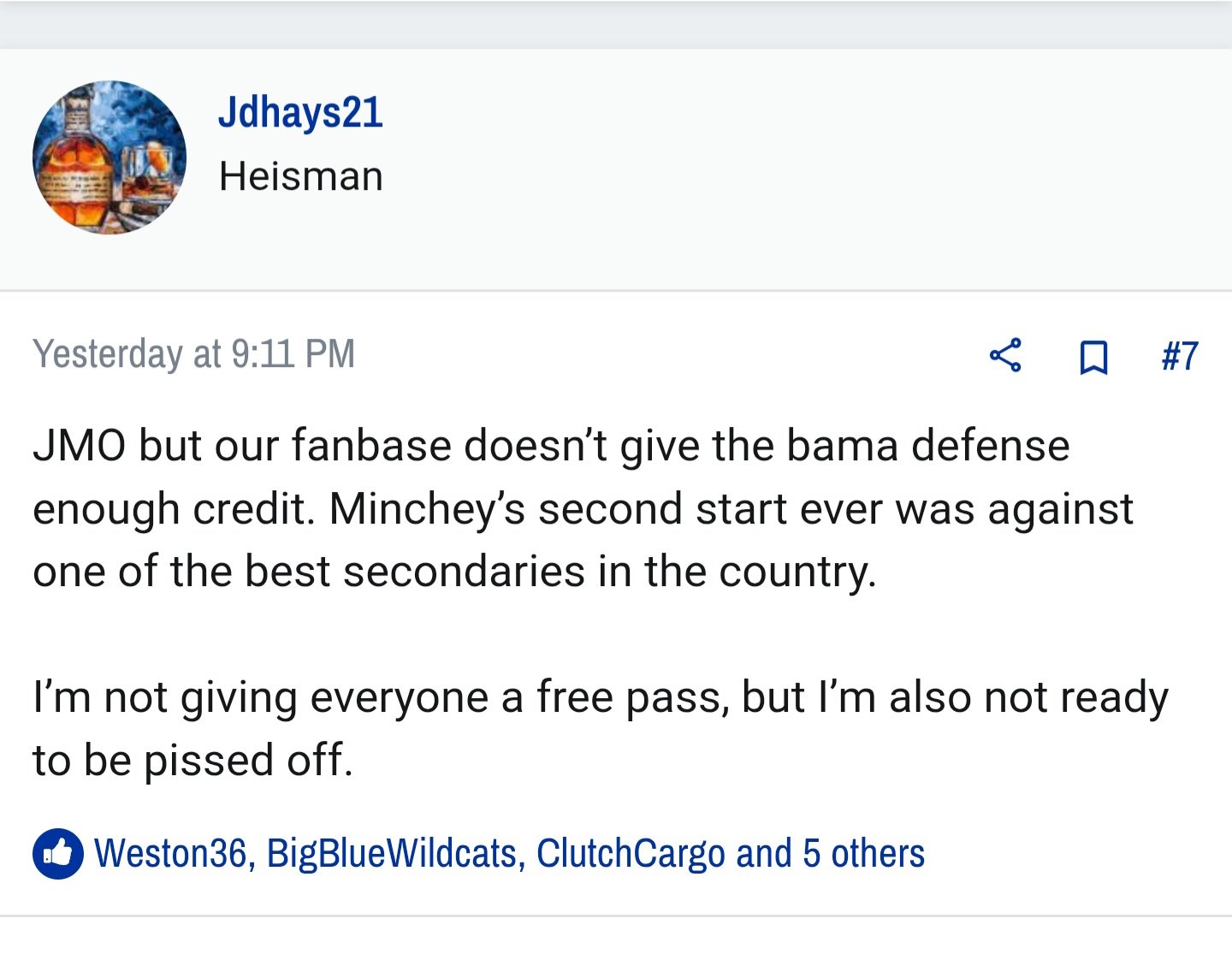Open BigBlueWildcats's profile from the likes list
Viewport: 1232px width, 954px height.
click(392, 853)
